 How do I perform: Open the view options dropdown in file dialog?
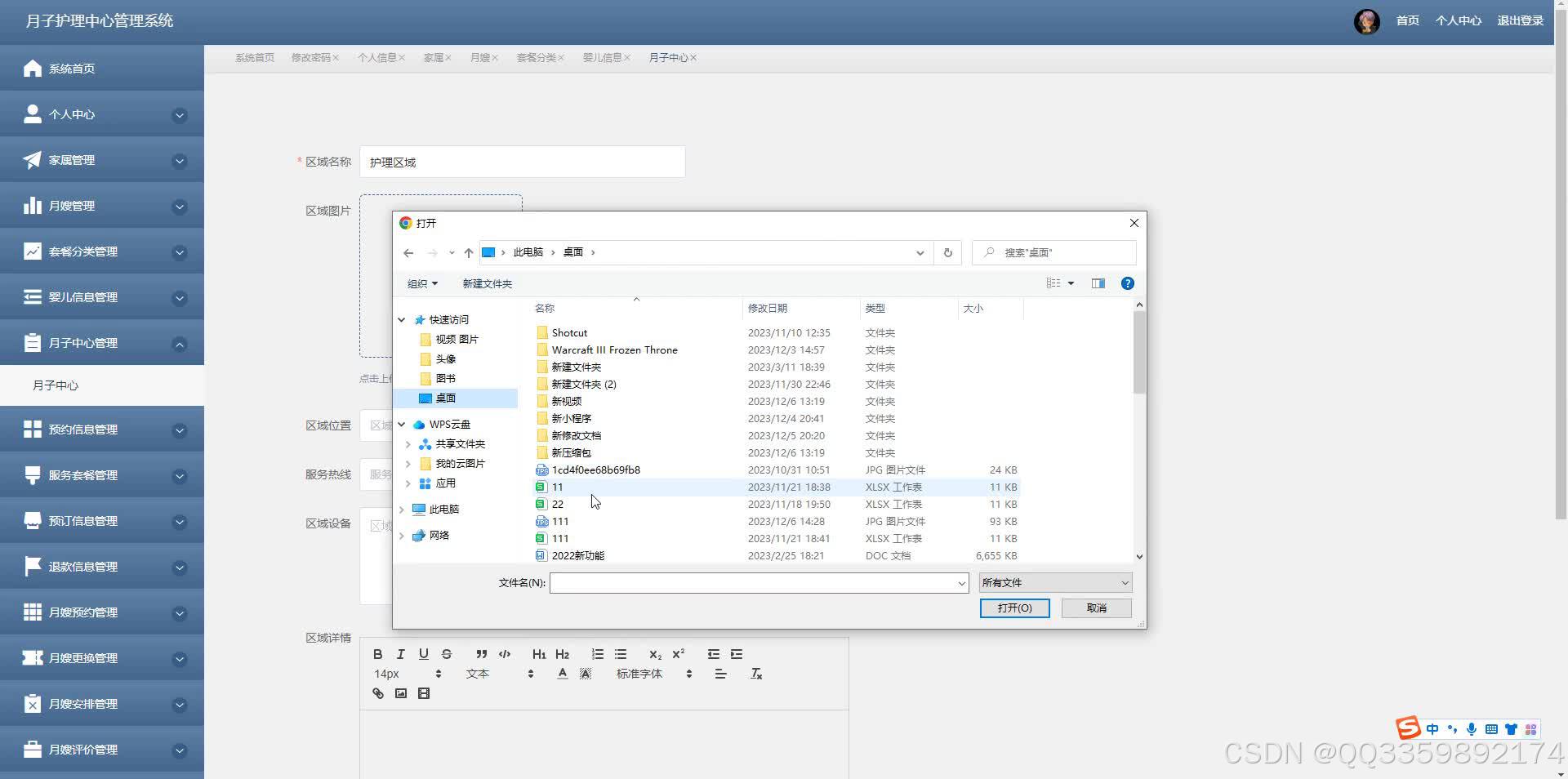(x=1071, y=283)
